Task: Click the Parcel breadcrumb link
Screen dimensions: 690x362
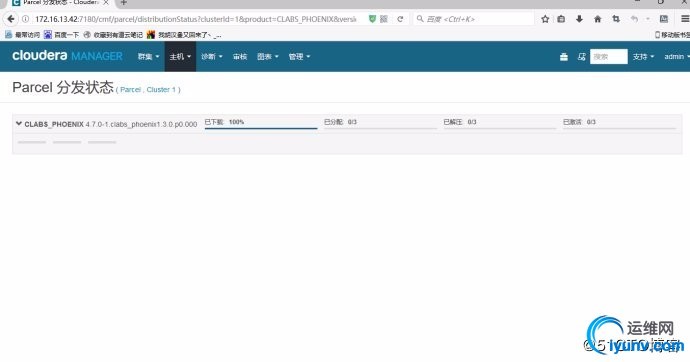Action: coord(130,90)
